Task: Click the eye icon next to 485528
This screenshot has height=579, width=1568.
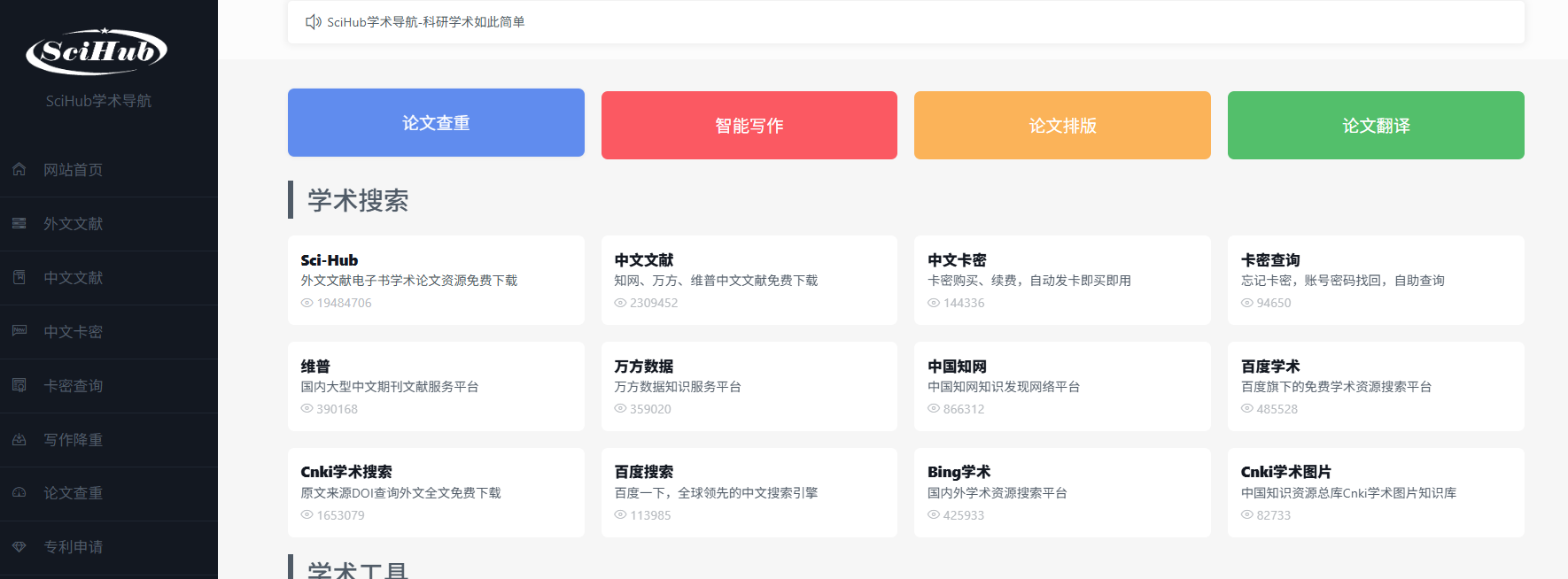Action: [1247, 409]
